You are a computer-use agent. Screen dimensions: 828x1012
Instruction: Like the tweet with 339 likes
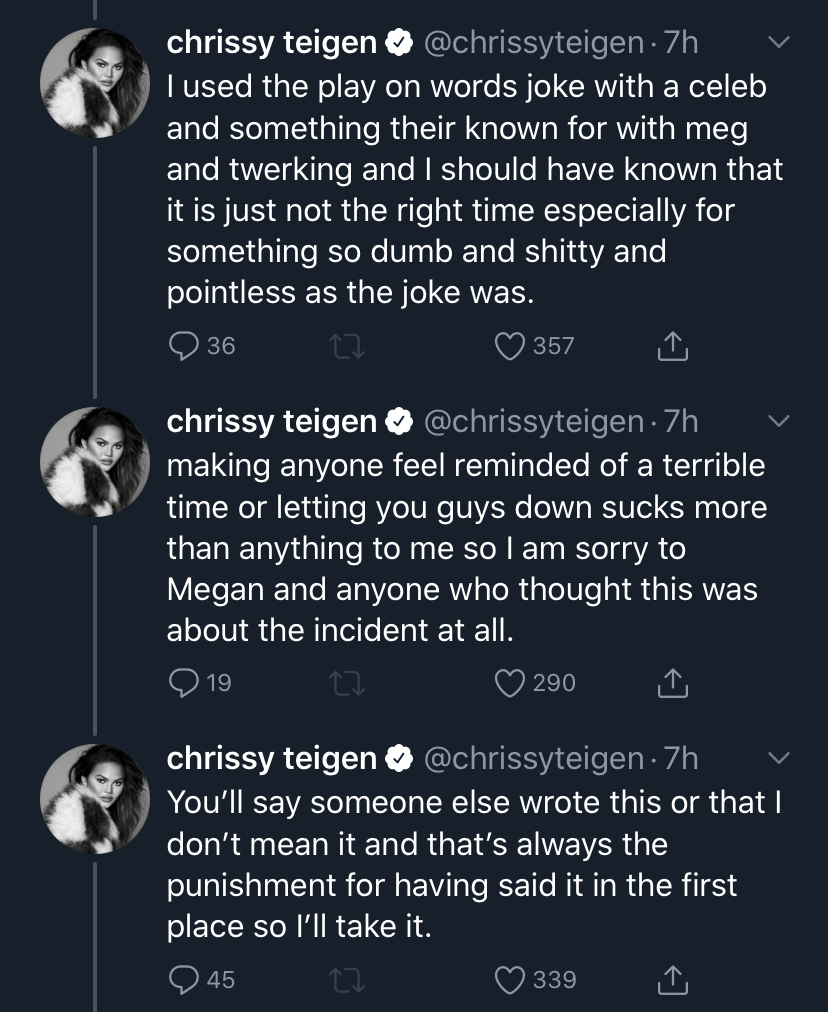pyautogui.click(x=511, y=979)
